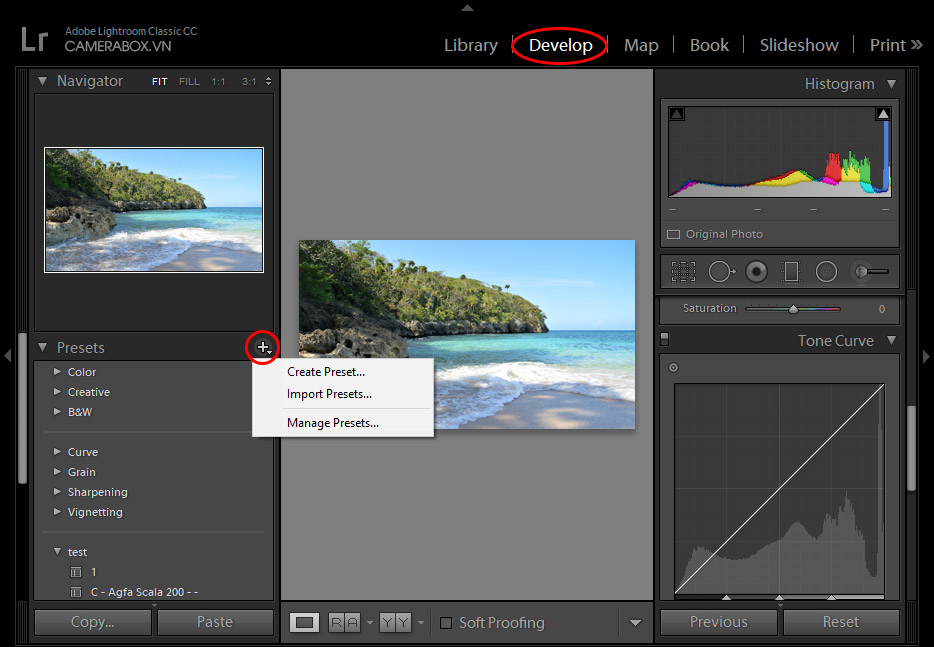934x647 pixels.
Task: Click the Reset button
Action: tap(840, 622)
